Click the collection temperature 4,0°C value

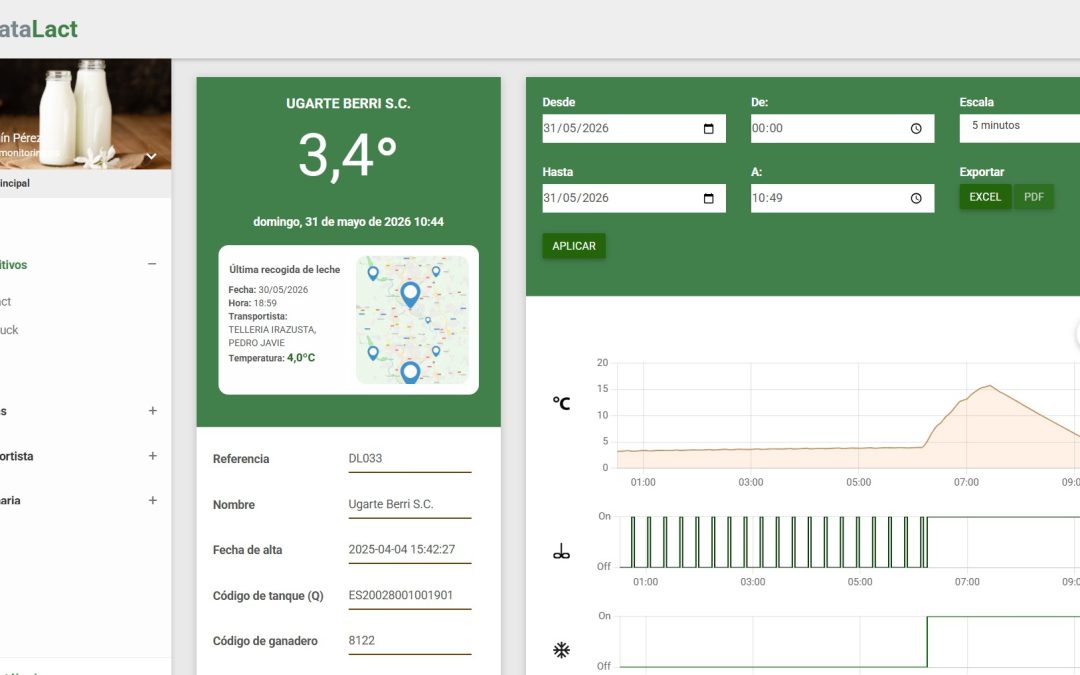301,357
